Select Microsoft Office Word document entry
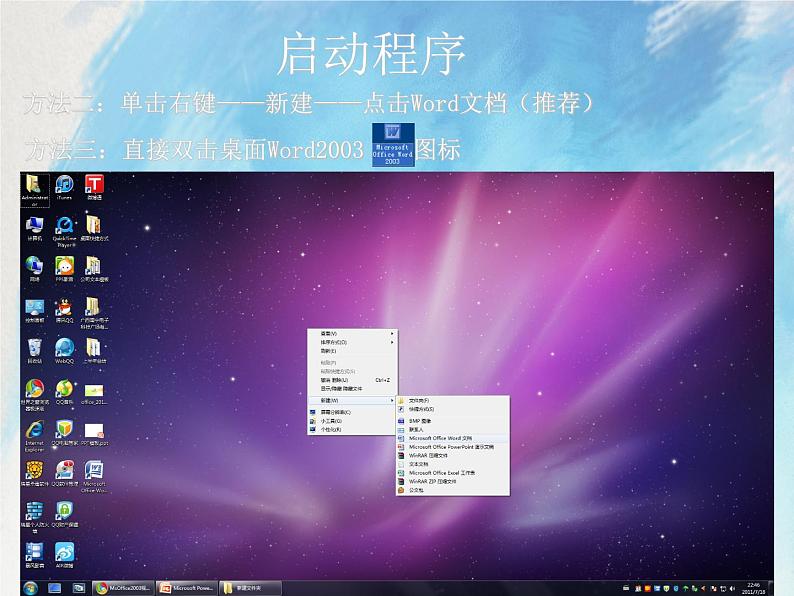The height and width of the screenshot is (596, 794). click(x=453, y=438)
